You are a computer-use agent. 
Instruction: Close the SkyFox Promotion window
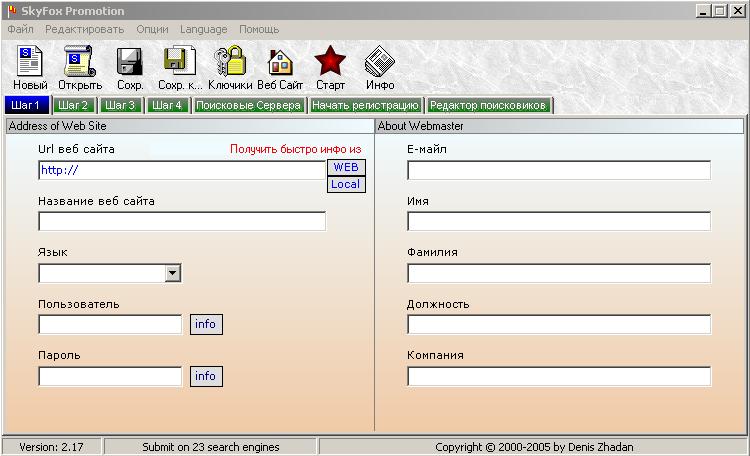pos(738,11)
